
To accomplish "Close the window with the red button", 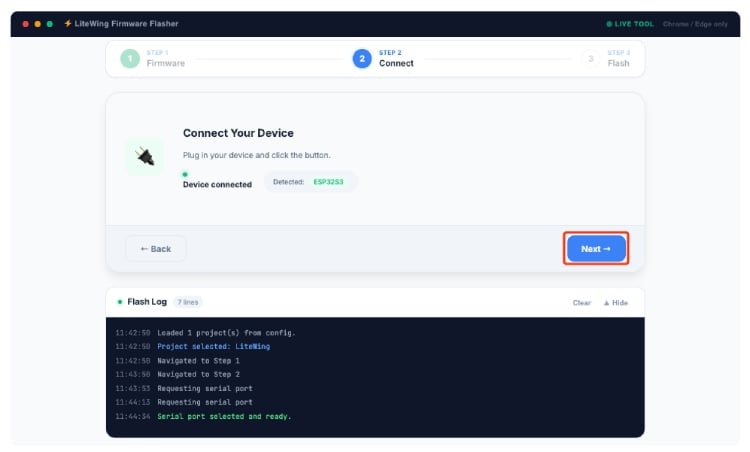I will coord(26,23).
